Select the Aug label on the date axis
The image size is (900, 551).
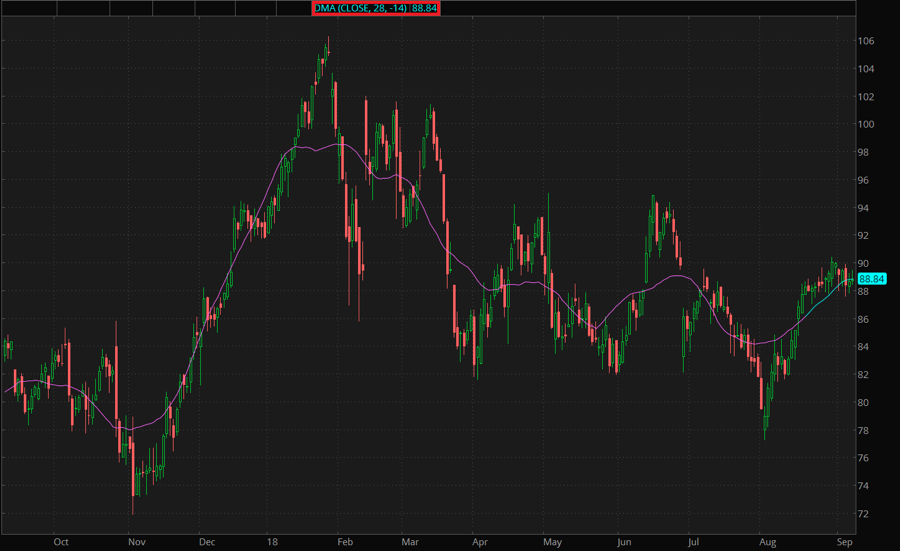(767, 541)
